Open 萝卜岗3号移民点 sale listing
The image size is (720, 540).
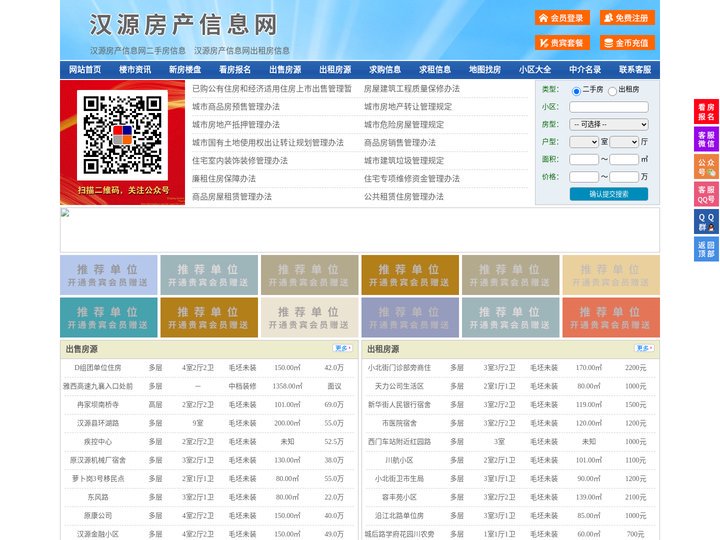tap(98, 478)
